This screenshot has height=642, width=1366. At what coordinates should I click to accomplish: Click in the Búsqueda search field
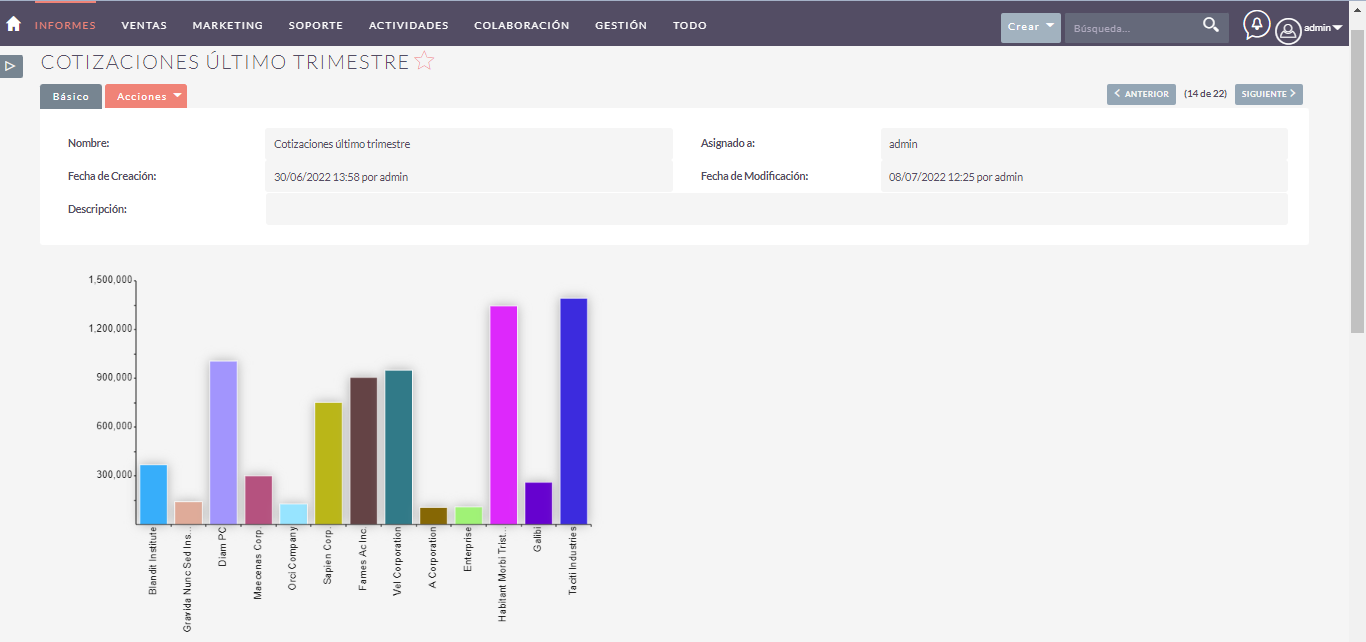click(1130, 28)
